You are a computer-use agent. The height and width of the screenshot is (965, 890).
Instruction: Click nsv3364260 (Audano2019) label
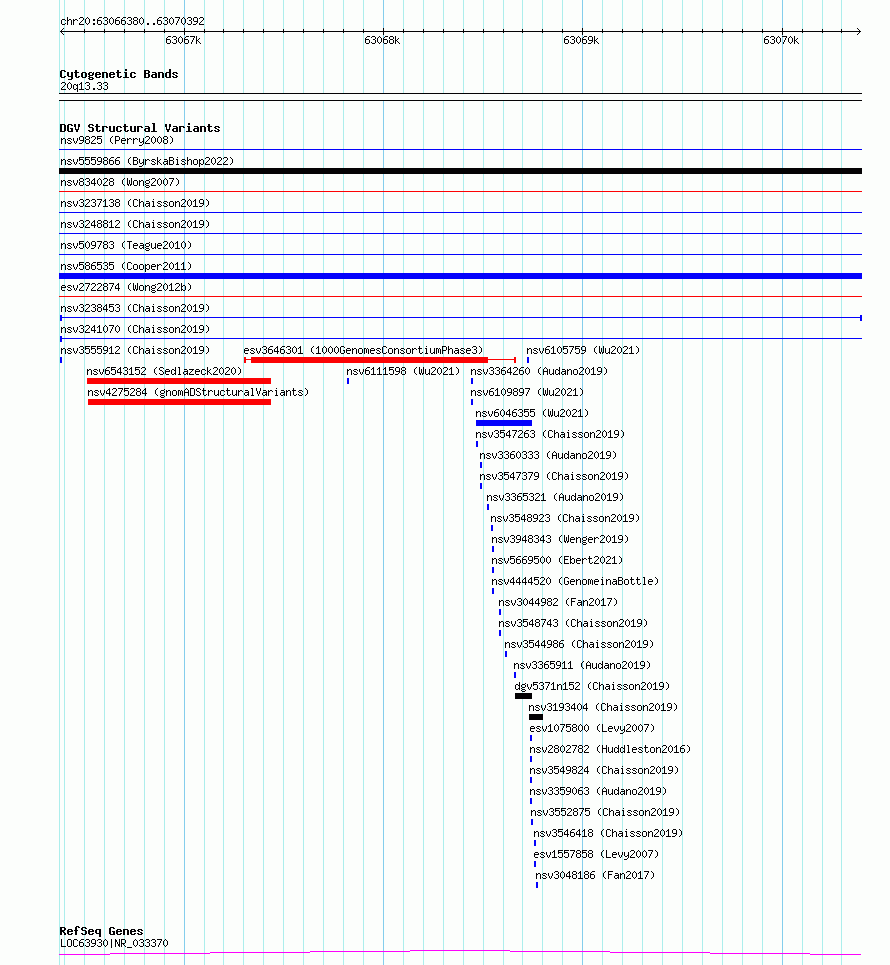coord(539,371)
